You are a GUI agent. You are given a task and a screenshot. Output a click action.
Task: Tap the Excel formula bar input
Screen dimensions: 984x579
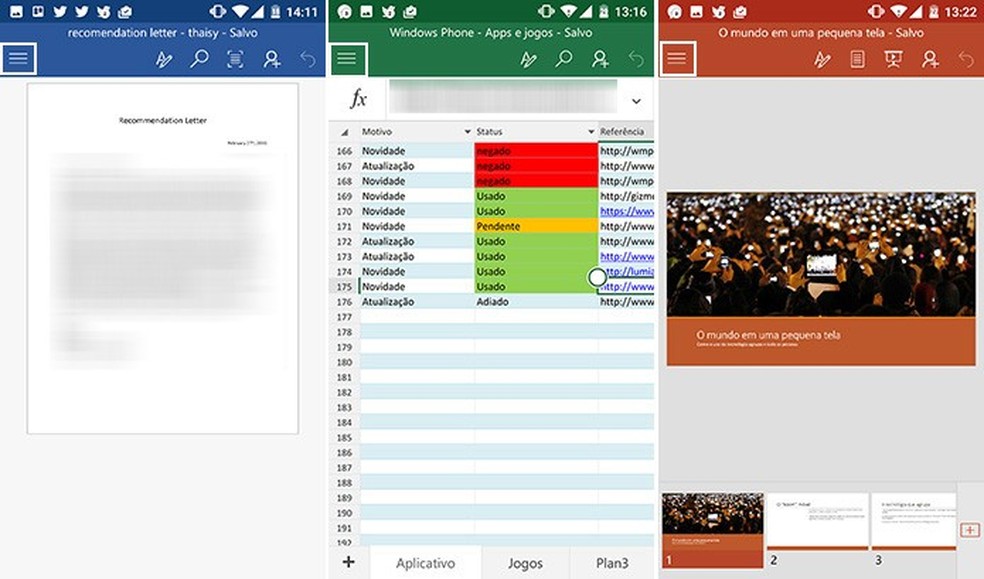503,97
